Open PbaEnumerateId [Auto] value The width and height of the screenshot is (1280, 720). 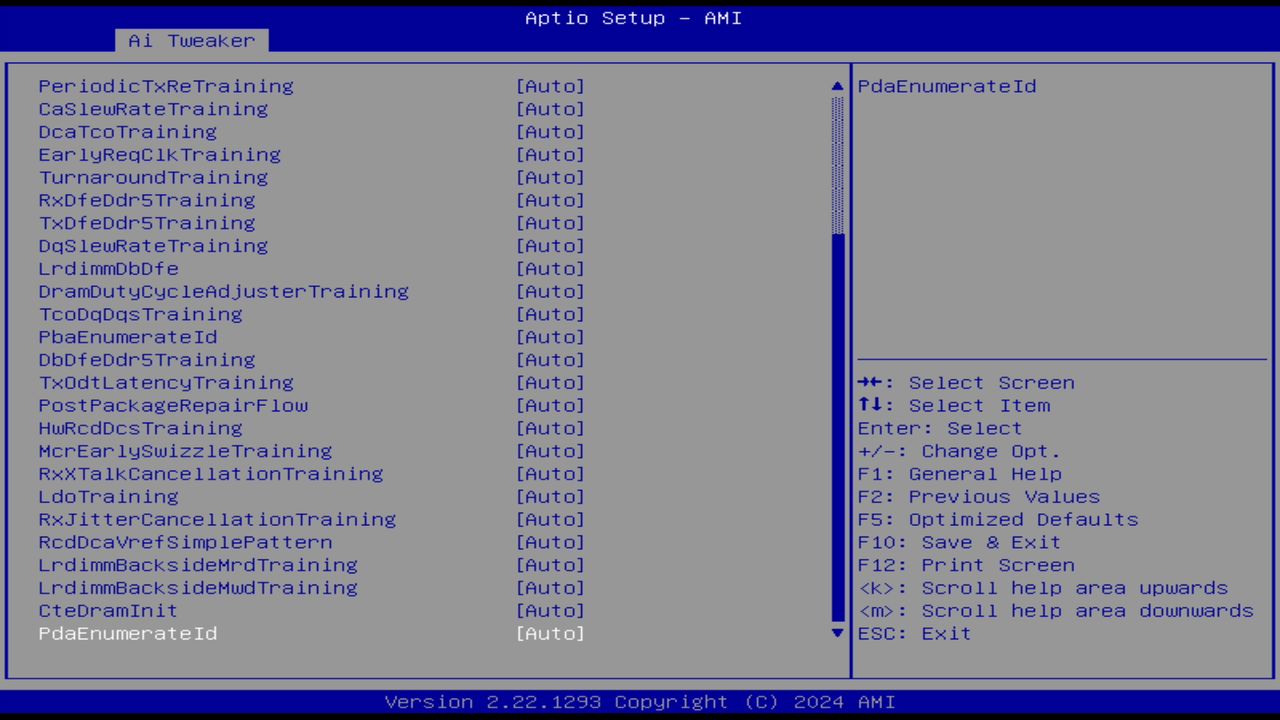(x=550, y=337)
